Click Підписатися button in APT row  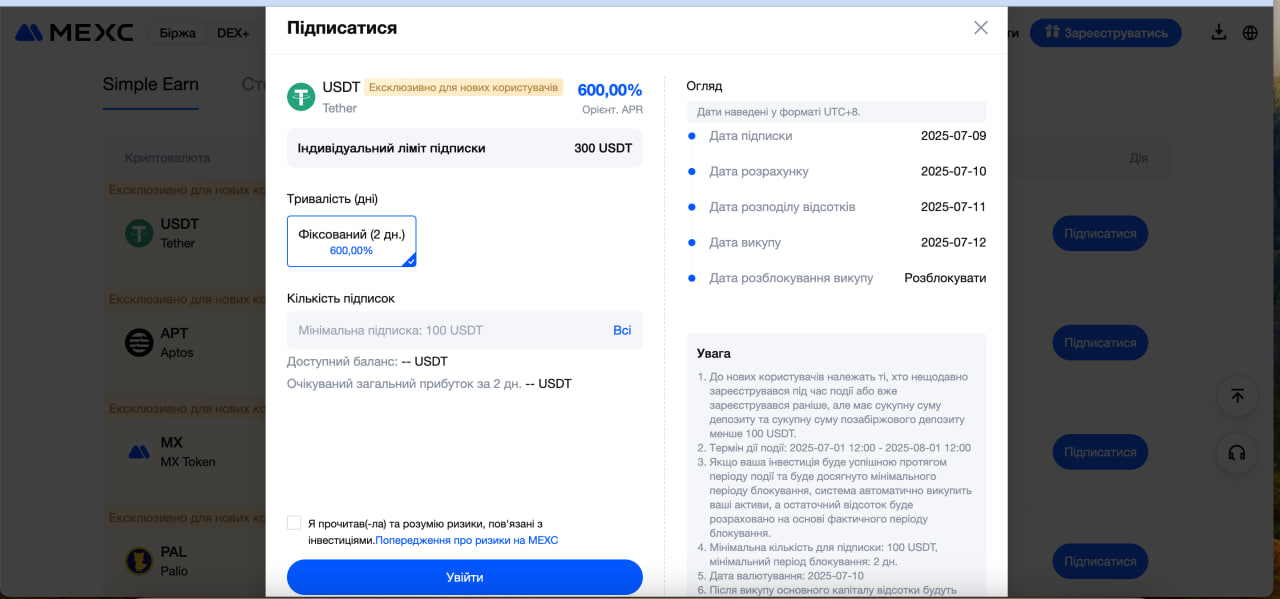(x=1100, y=342)
